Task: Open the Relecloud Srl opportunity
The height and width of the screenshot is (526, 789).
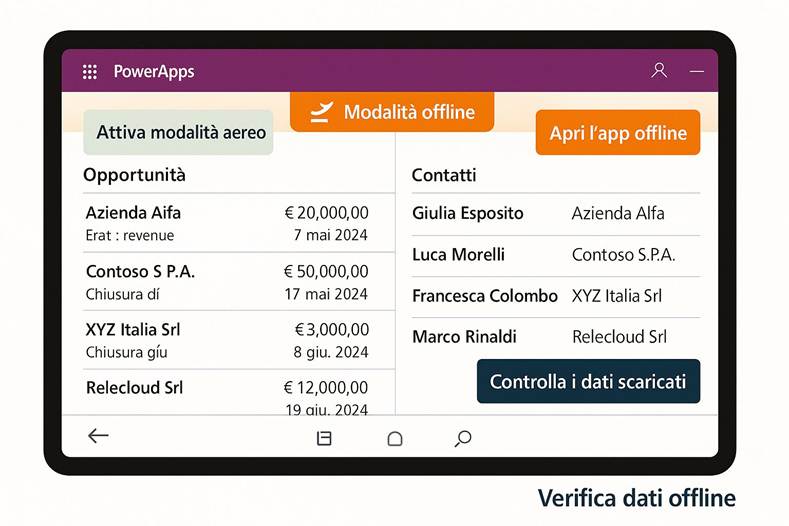Action: (x=134, y=388)
